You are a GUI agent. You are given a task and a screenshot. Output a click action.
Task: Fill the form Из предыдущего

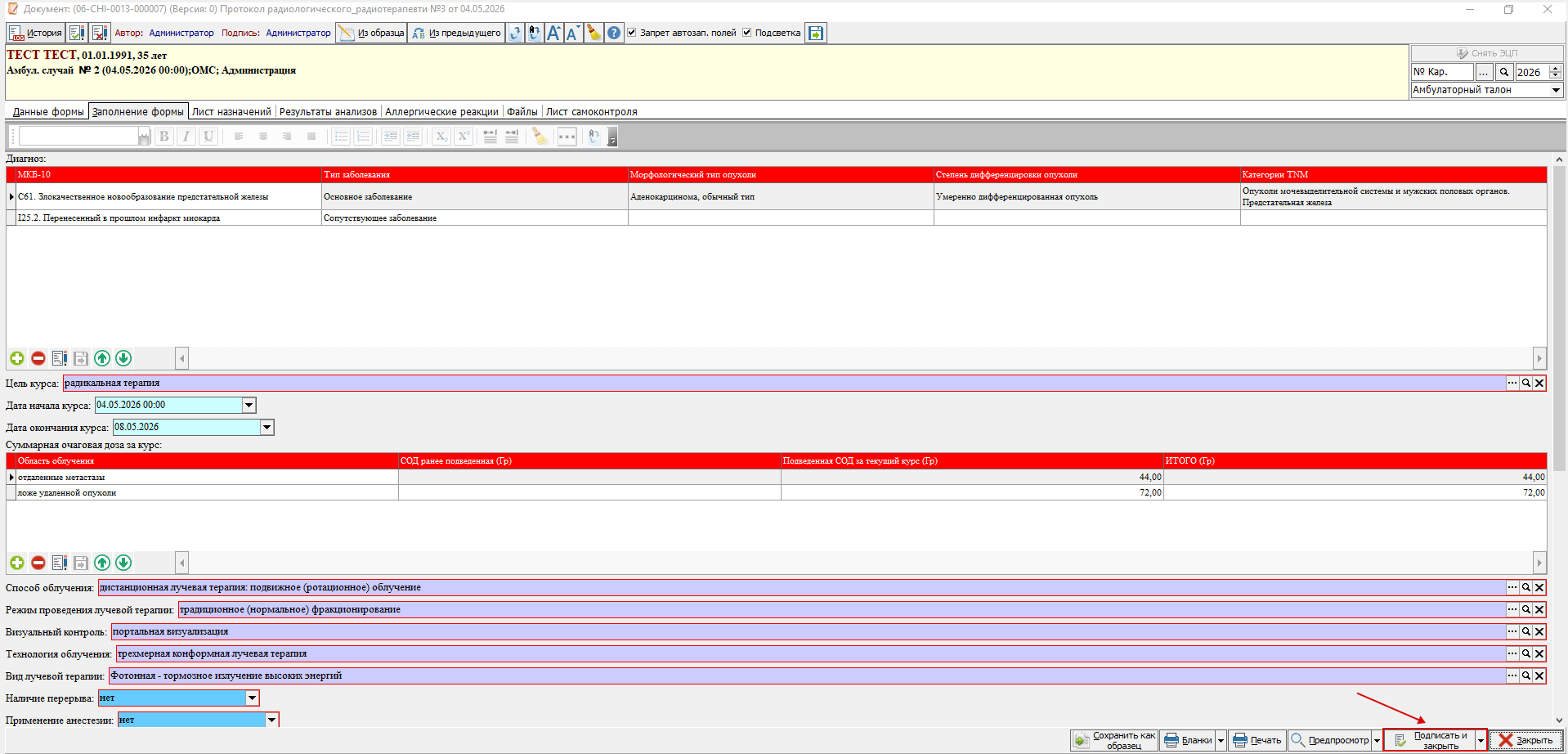tap(456, 33)
